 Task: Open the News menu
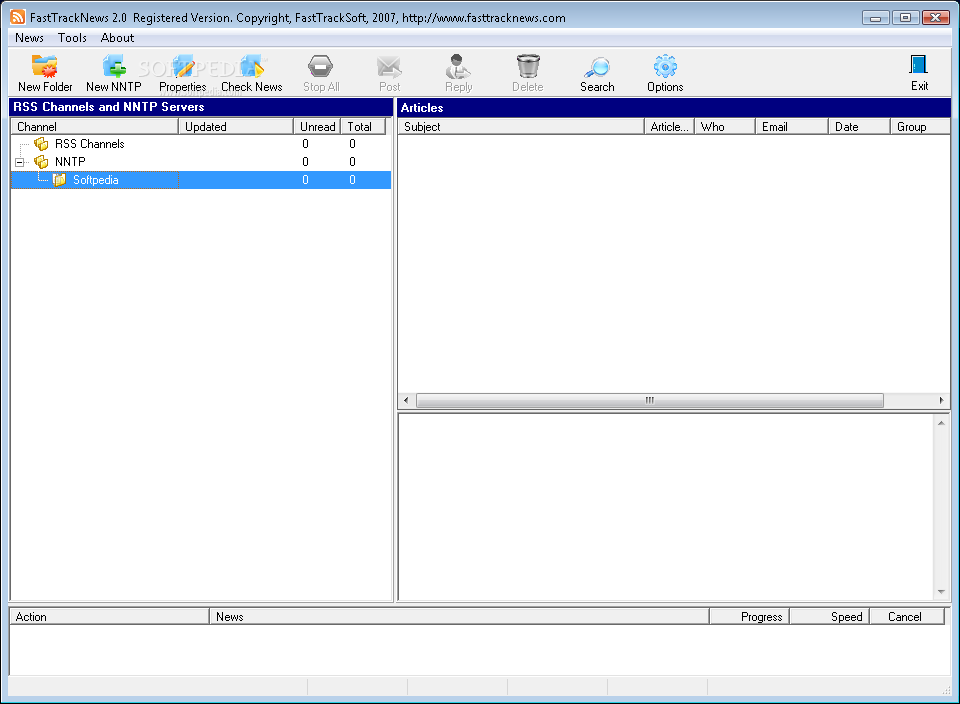pyautogui.click(x=29, y=38)
